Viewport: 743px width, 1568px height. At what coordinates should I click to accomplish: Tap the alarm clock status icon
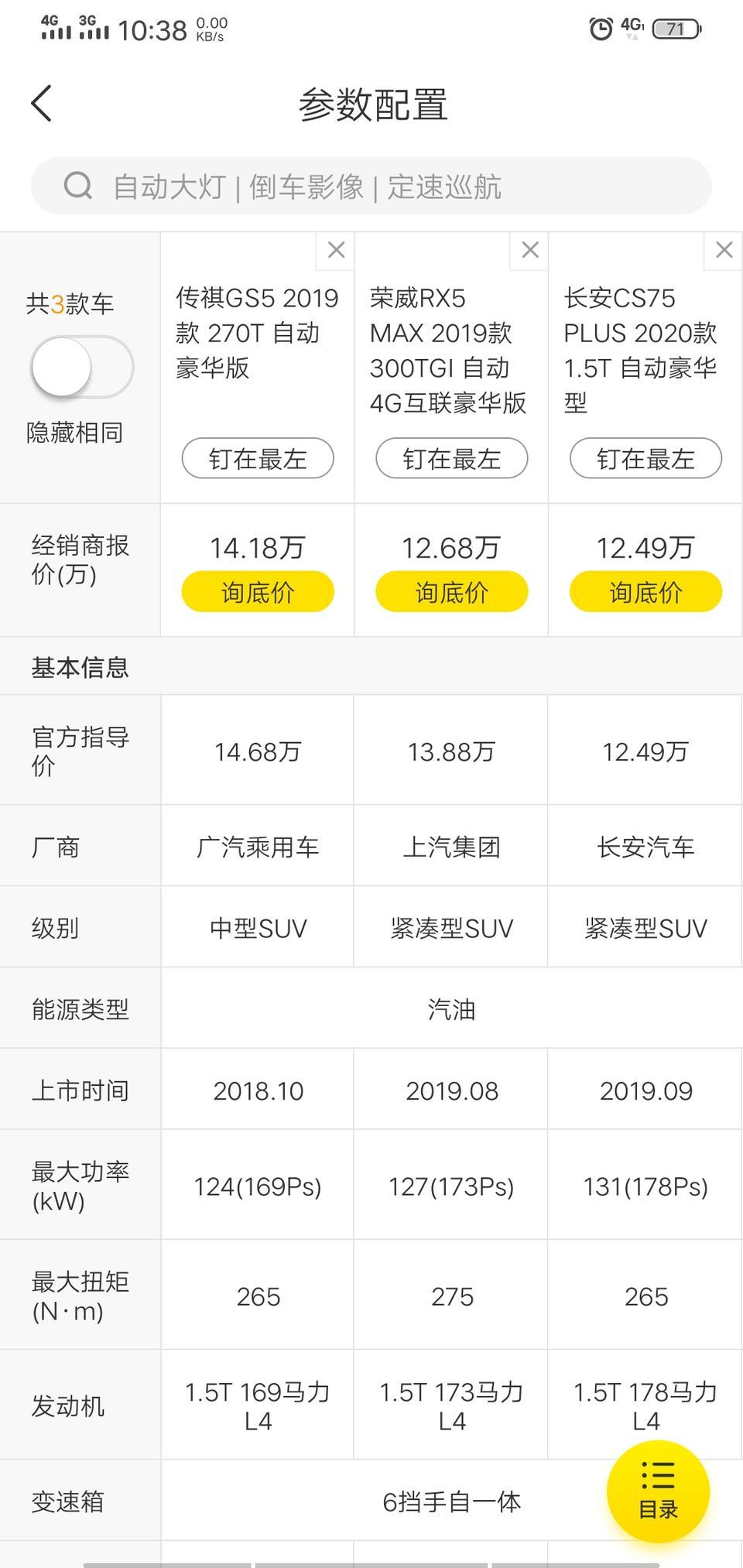601,29
